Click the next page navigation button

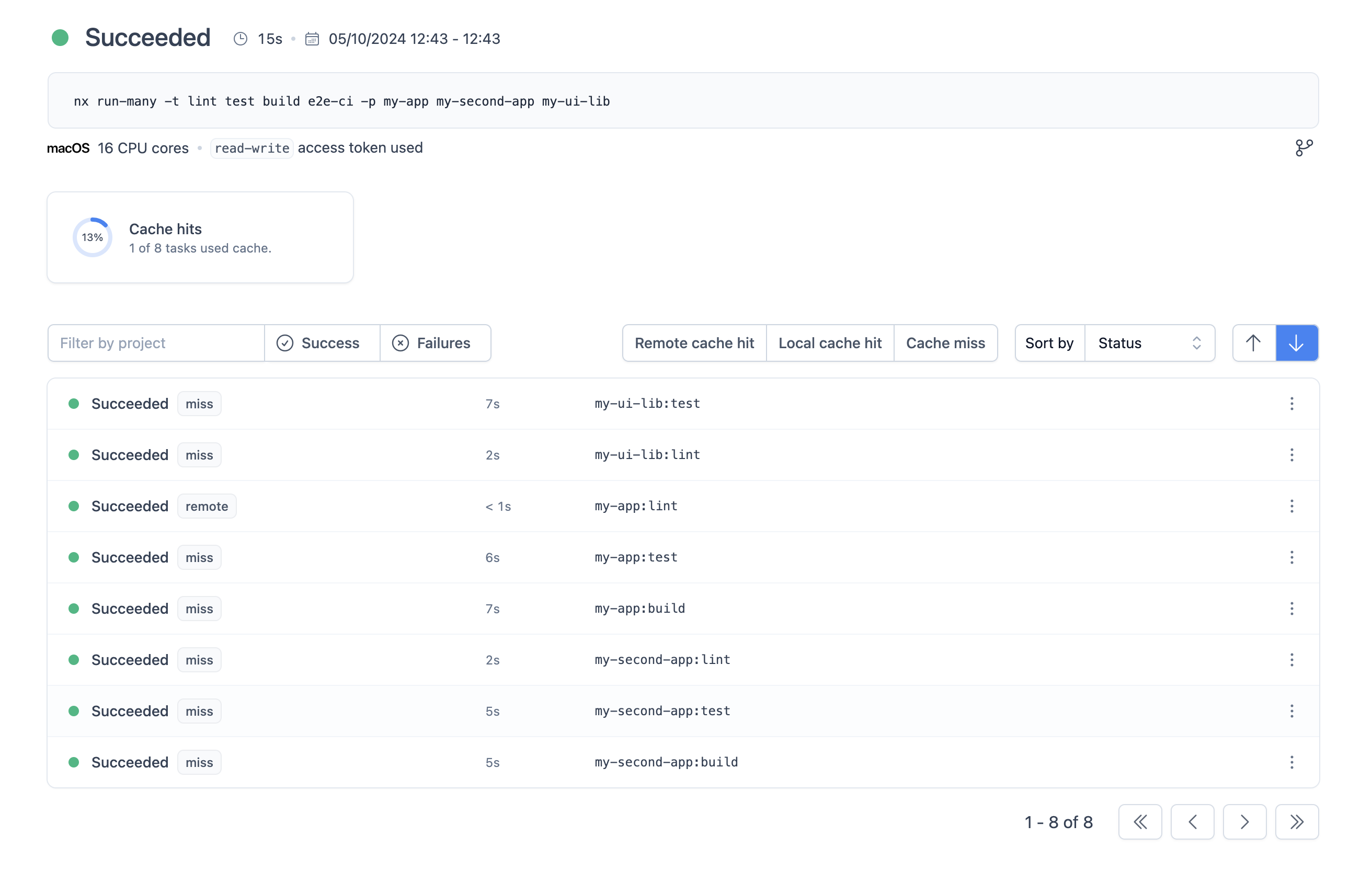click(x=1246, y=822)
